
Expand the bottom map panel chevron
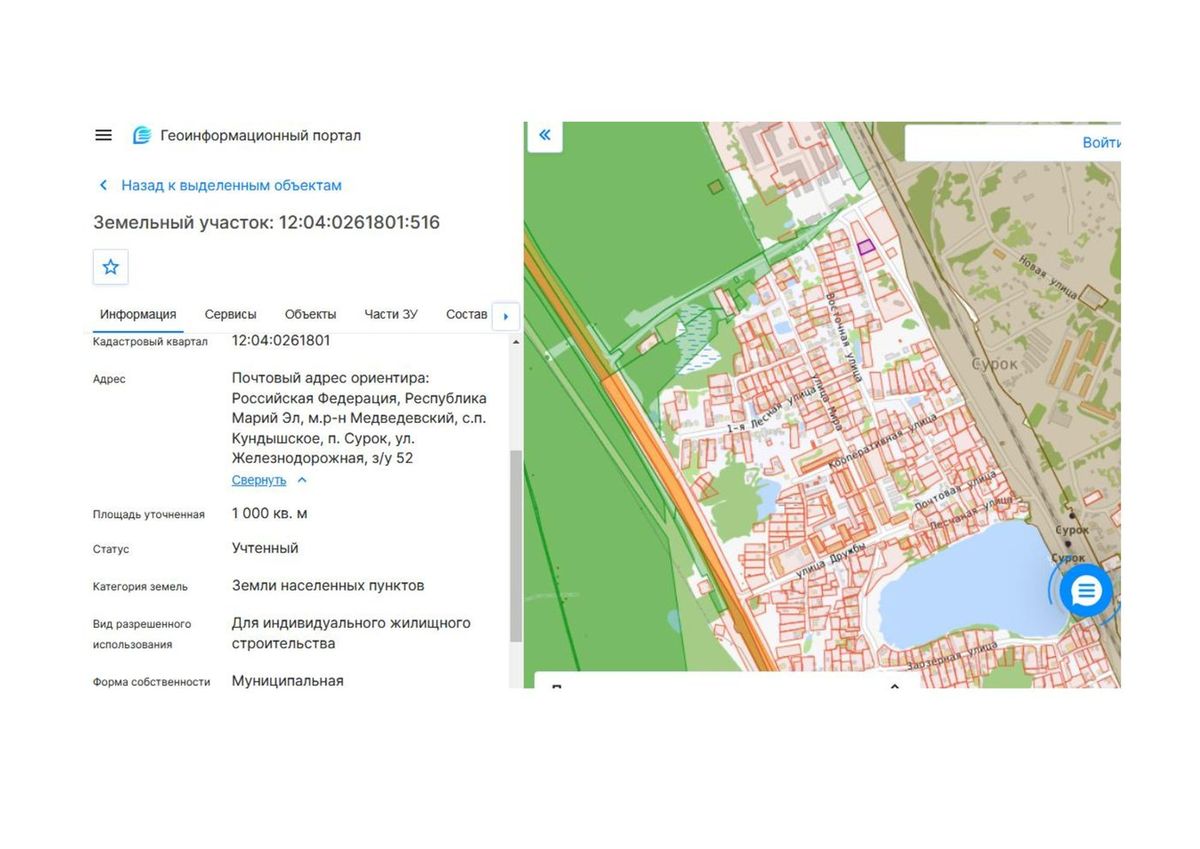coord(895,685)
